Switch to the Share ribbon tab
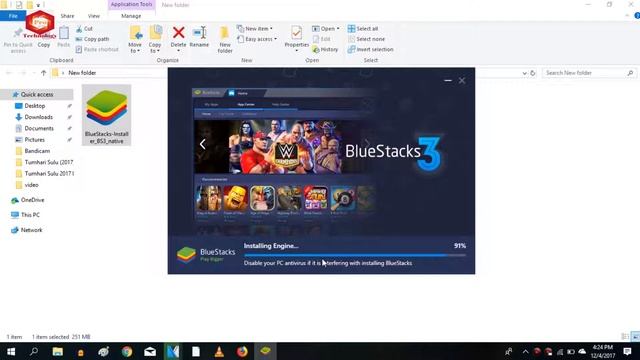The width and height of the screenshot is (640, 360). coord(67,16)
